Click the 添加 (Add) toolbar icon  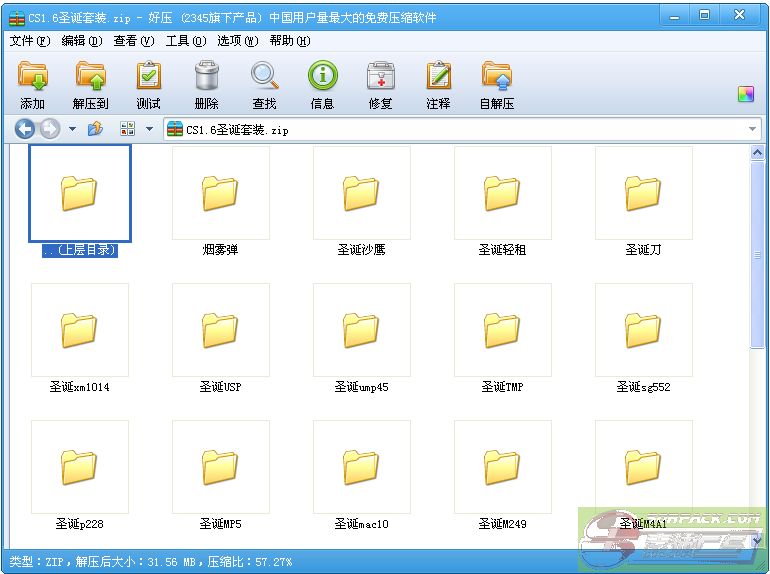(x=33, y=77)
